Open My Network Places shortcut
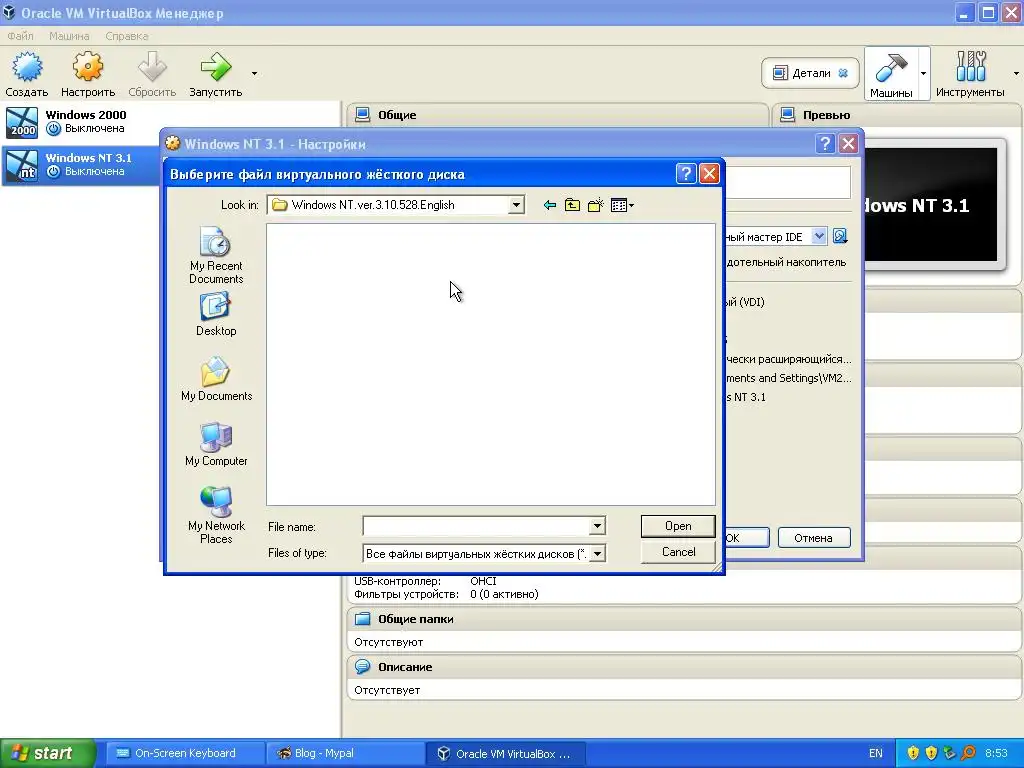Viewport: 1024px width, 768px height. click(216, 515)
